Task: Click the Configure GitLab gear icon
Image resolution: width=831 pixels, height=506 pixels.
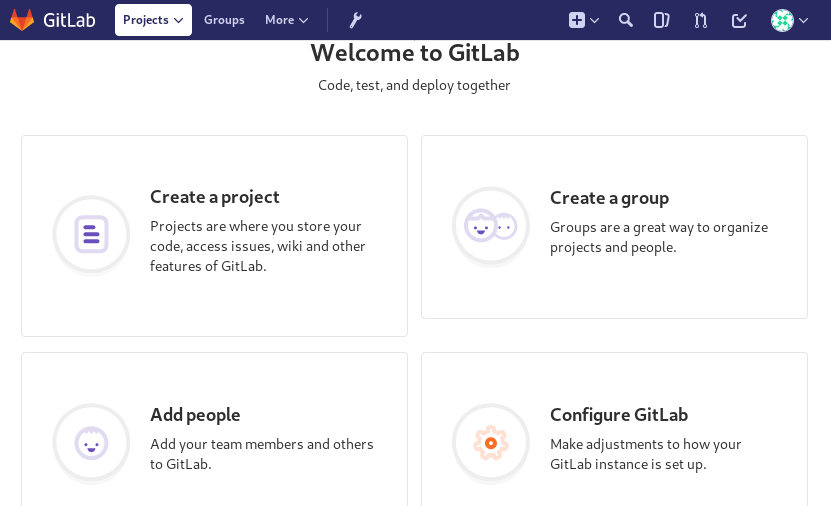Action: [x=491, y=443]
